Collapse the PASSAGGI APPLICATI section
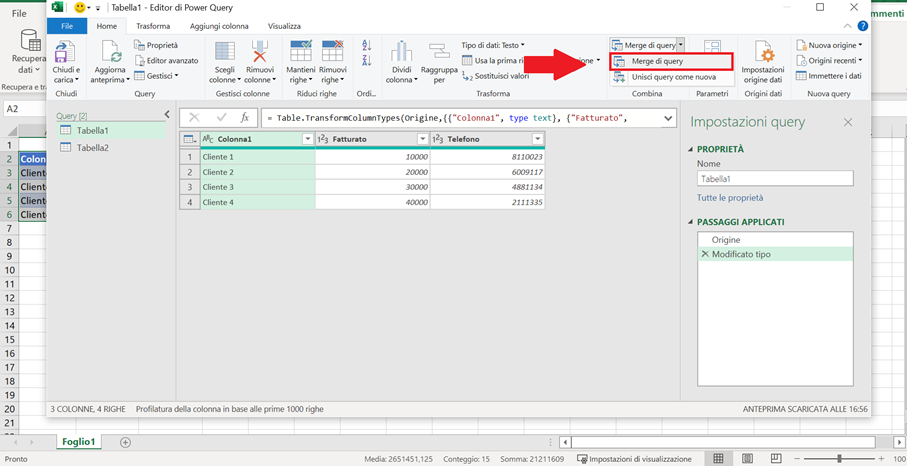 (x=690, y=222)
